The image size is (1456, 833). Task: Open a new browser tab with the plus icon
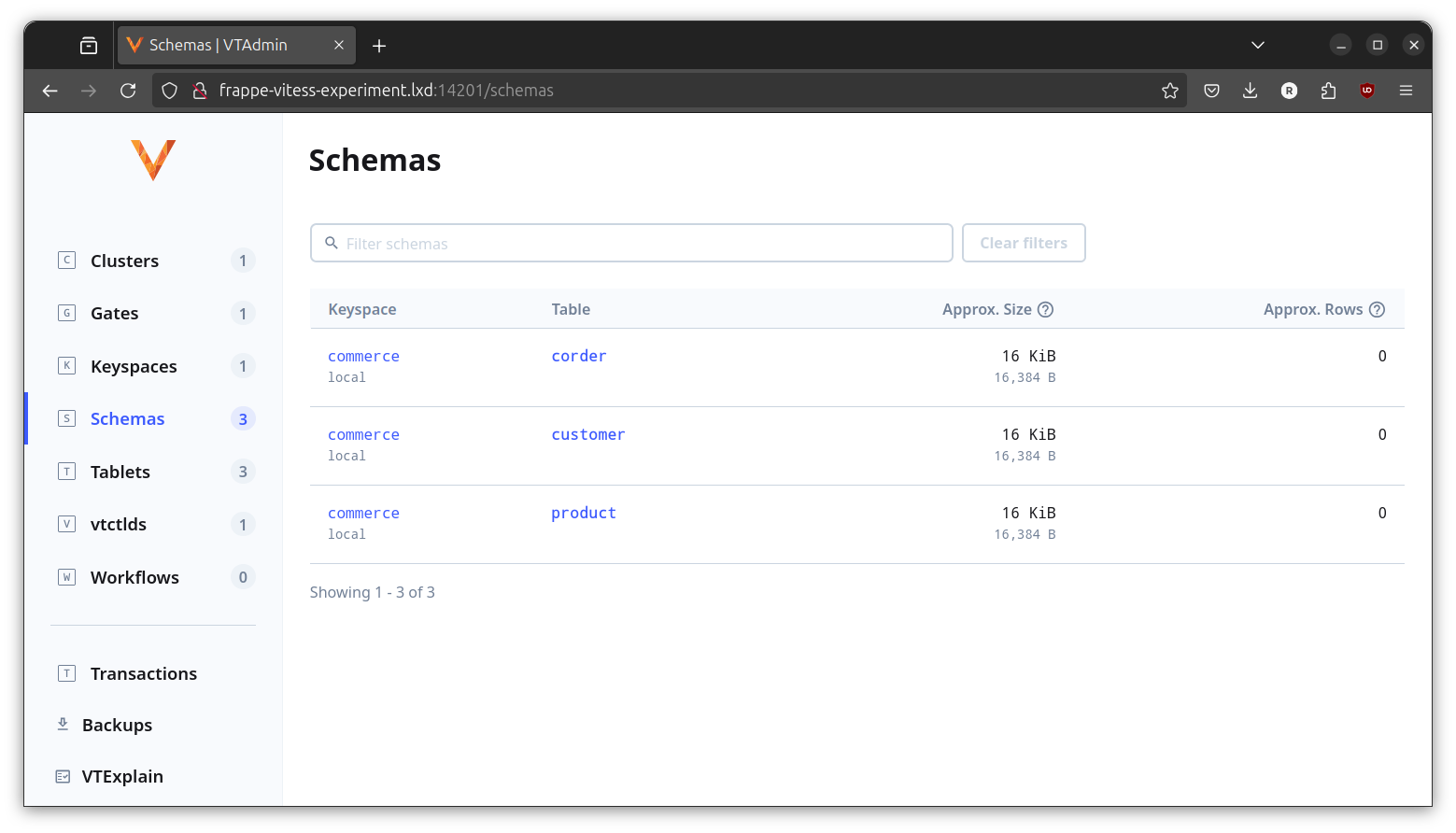[379, 46]
